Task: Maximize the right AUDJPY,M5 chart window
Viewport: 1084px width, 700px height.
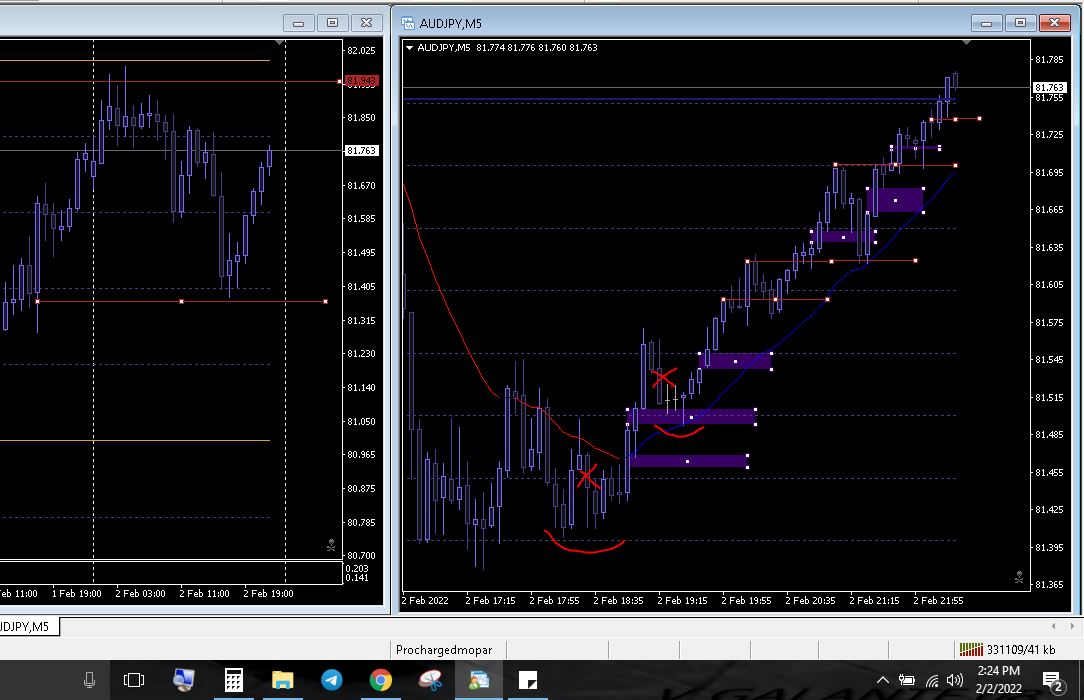Action: (1021, 23)
